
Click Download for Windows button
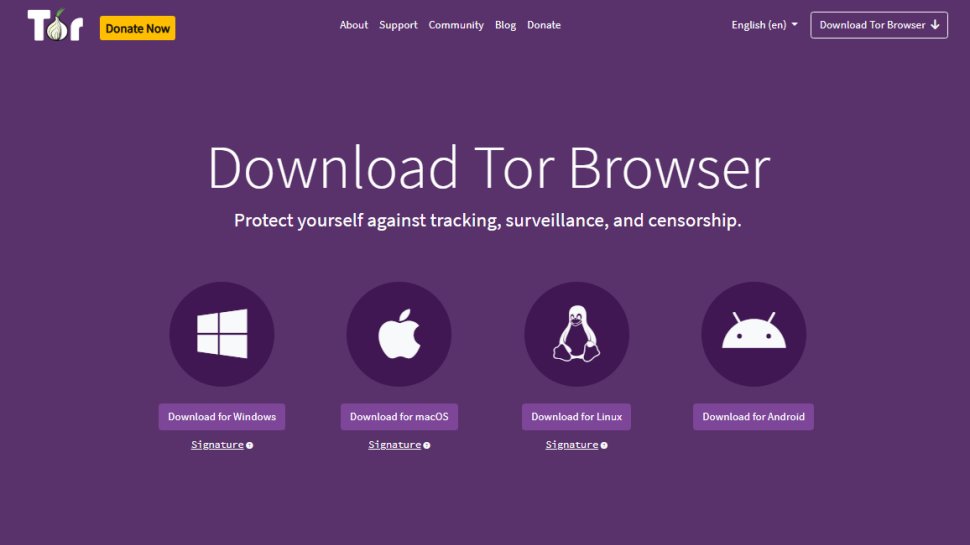221,417
